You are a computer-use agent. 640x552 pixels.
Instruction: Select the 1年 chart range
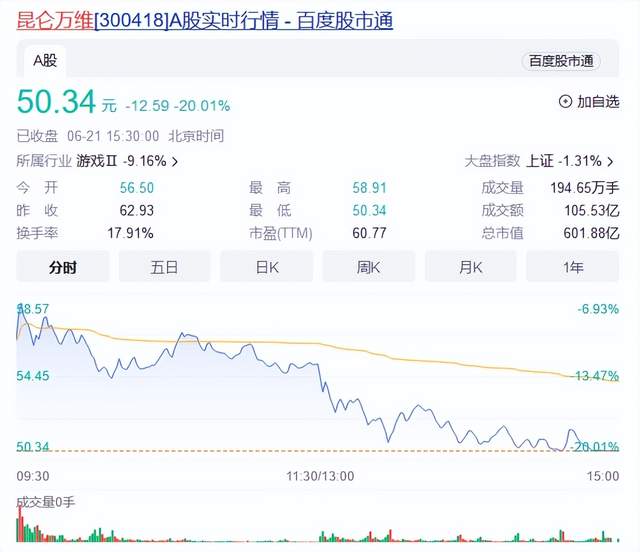(x=574, y=267)
